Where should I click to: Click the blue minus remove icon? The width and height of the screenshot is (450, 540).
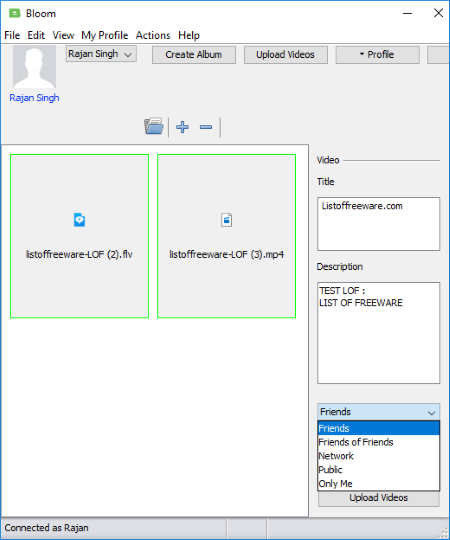[x=206, y=127]
